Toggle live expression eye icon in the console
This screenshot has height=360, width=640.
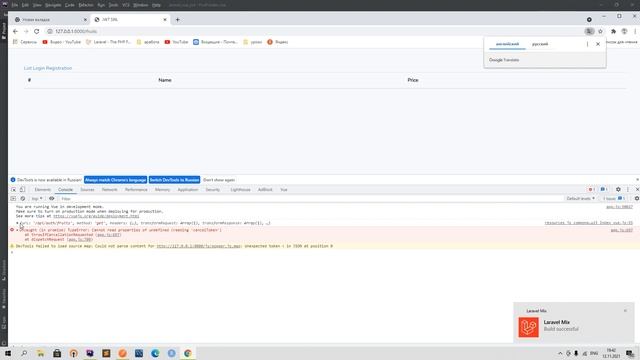pos(51,199)
